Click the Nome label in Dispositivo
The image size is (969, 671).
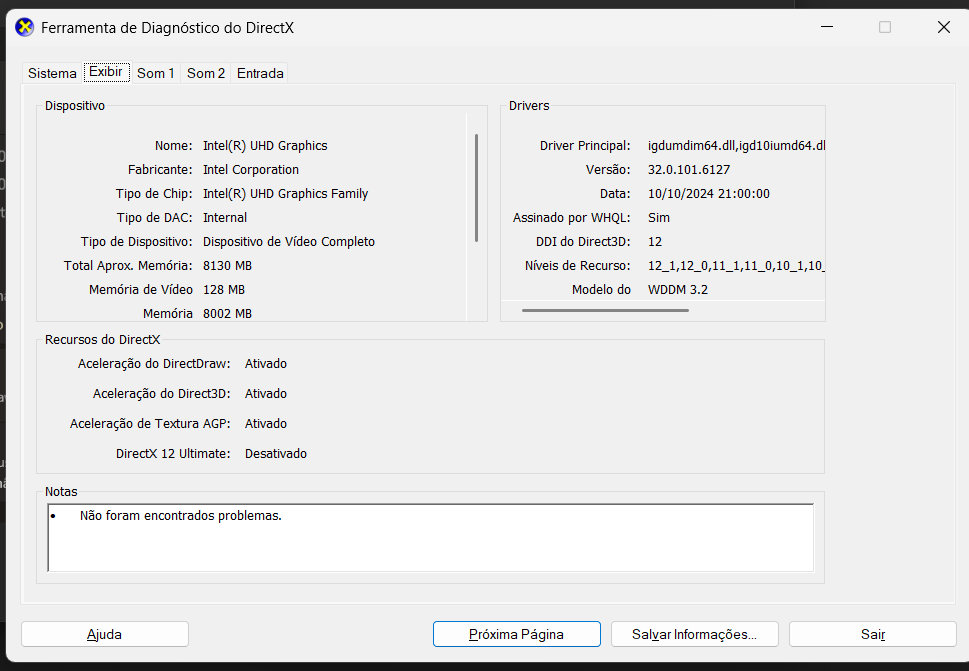174,146
